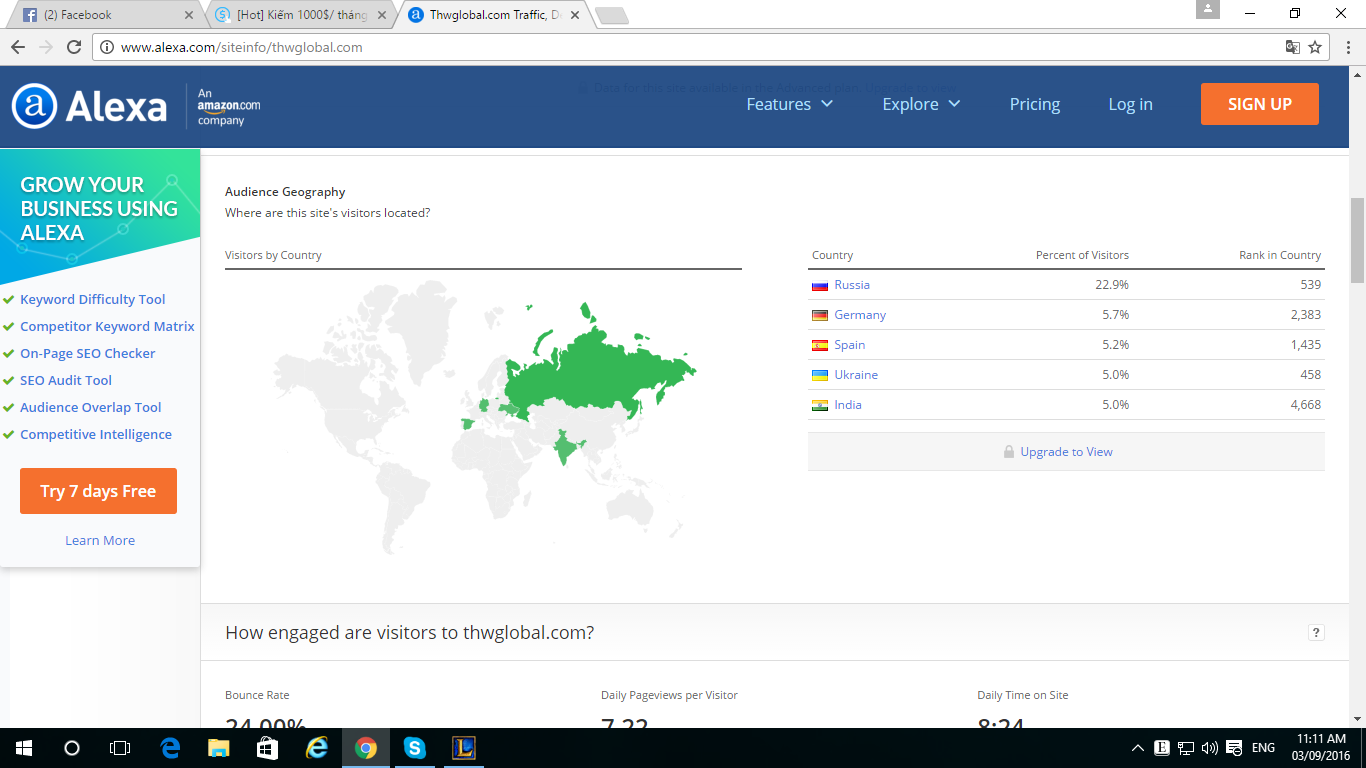
Task: Open the Audience Overlap Tool link
Action: (x=91, y=407)
